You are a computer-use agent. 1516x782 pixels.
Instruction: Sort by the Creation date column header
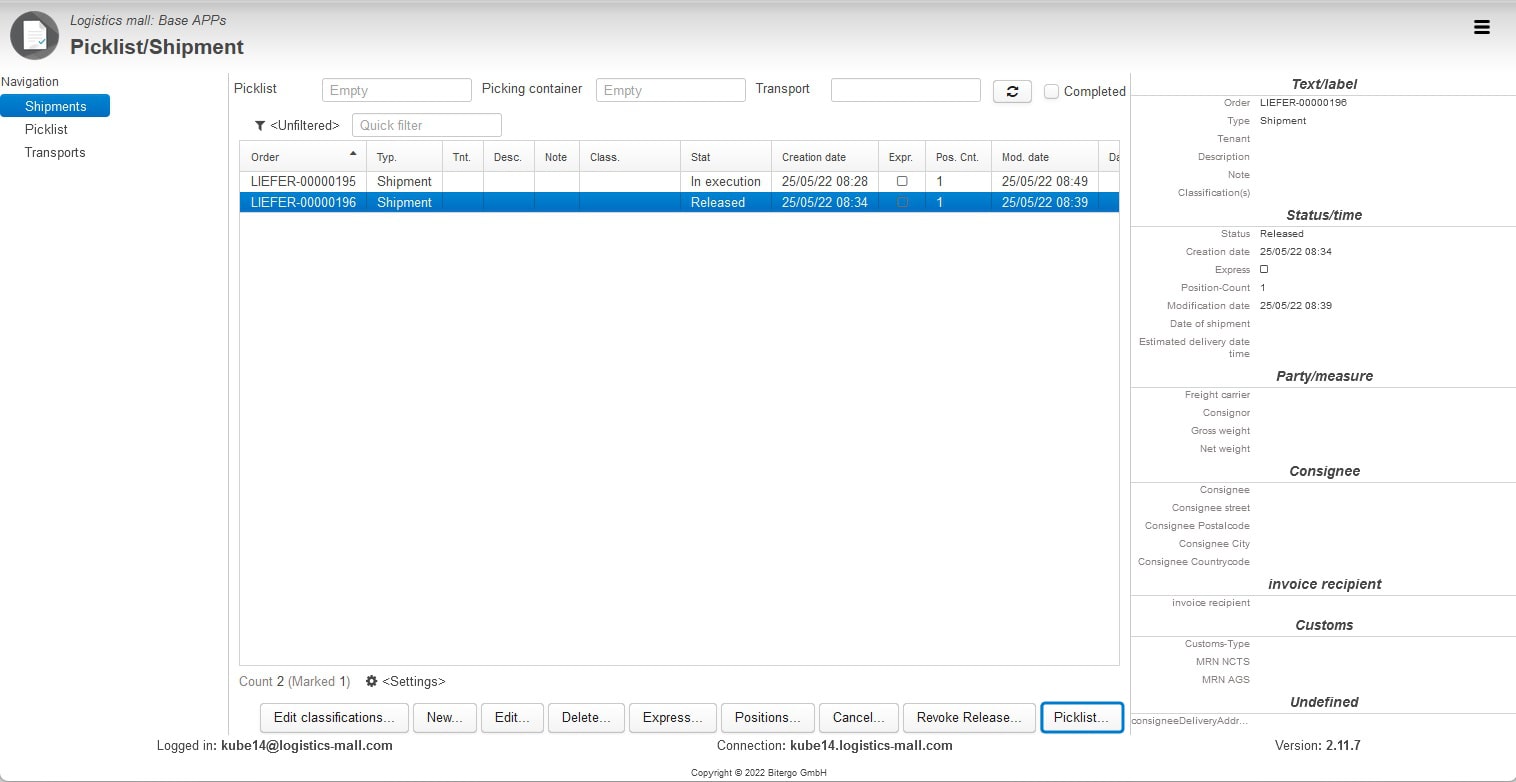coord(824,157)
